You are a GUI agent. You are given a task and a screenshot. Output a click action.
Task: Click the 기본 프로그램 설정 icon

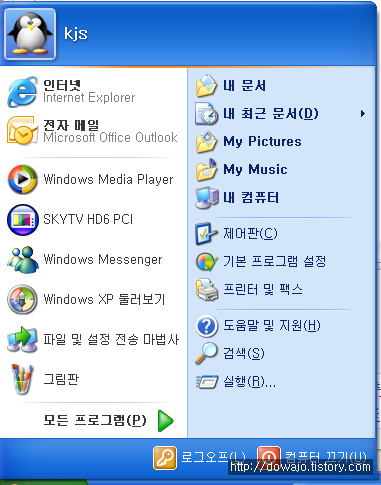click(206, 262)
